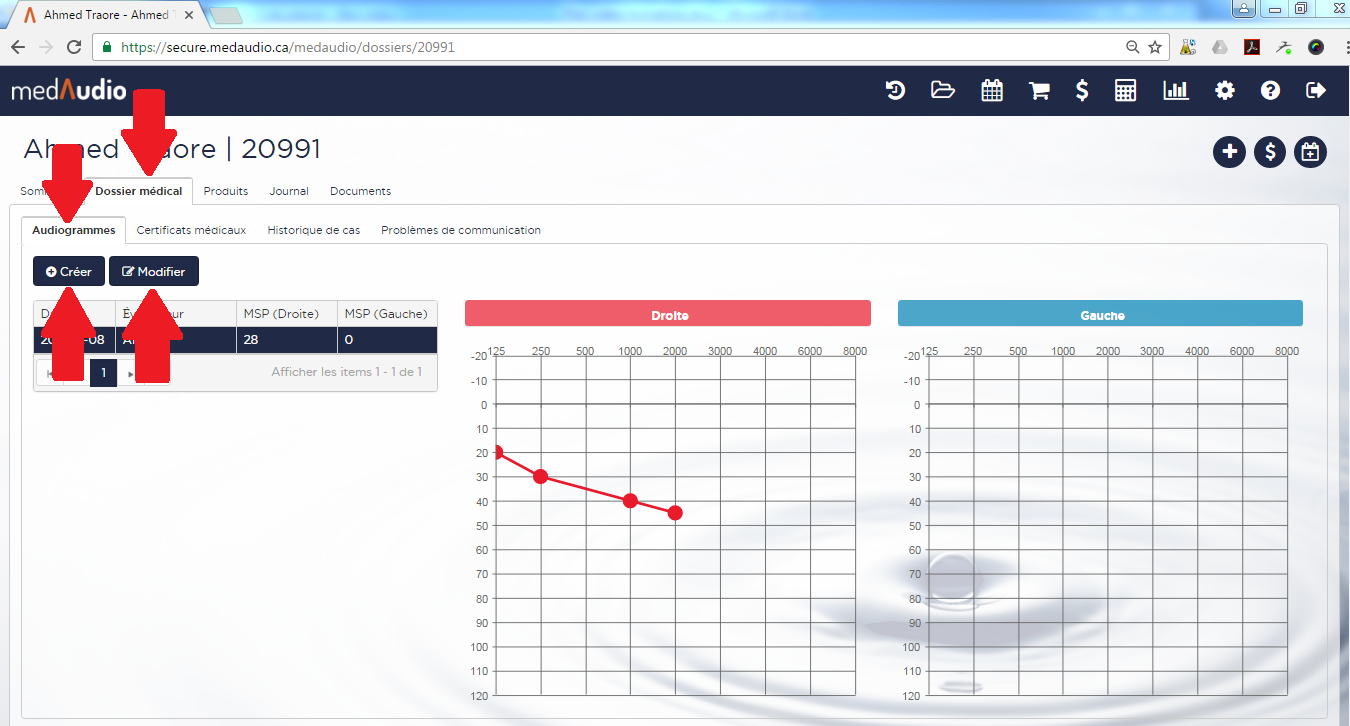Open the Historique de cas sub-tab

click(313, 230)
